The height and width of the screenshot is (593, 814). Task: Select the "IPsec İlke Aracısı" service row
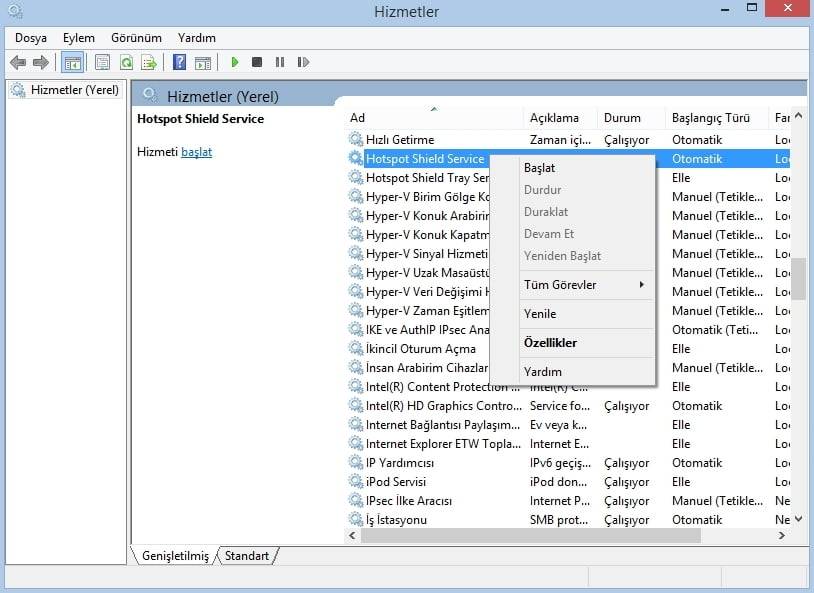point(568,501)
